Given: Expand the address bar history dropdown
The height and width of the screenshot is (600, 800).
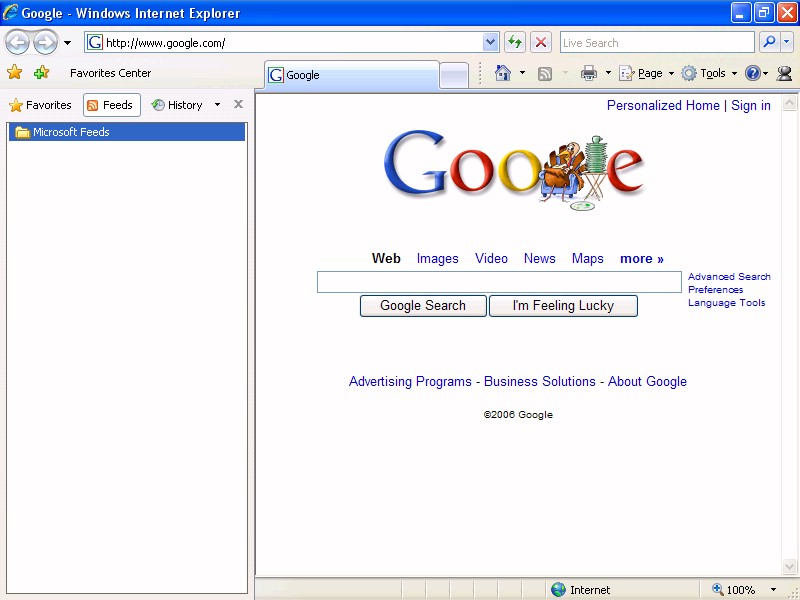Looking at the screenshot, I should 491,43.
